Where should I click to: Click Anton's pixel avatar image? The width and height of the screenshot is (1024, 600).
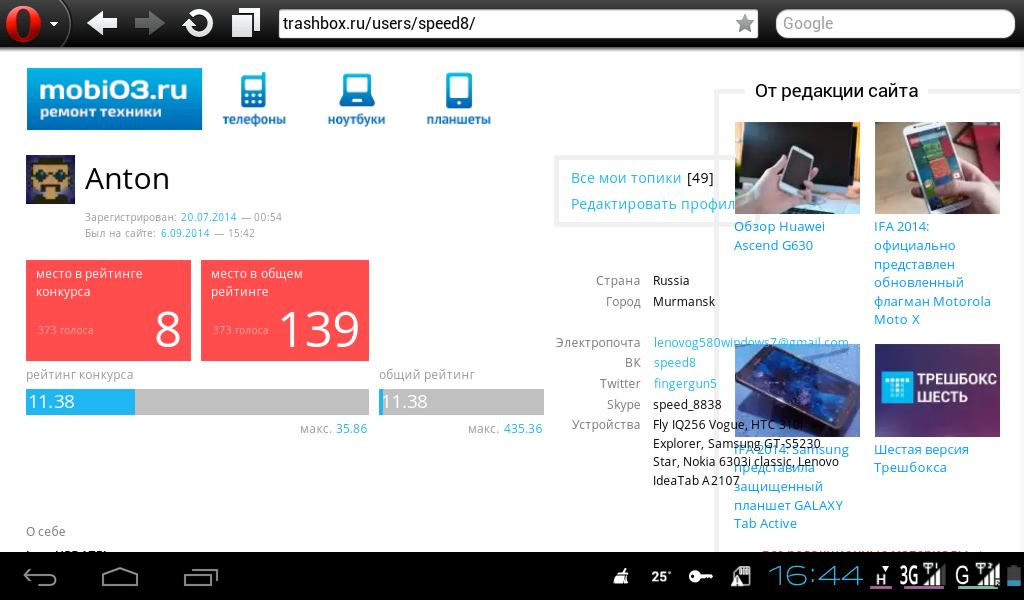pyautogui.click(x=50, y=180)
